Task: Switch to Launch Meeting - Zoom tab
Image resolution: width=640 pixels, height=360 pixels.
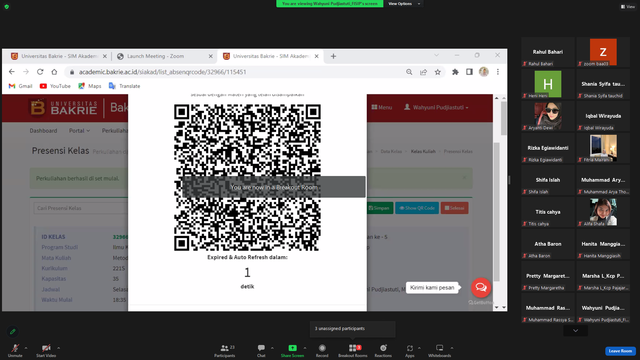Action: 156,56
